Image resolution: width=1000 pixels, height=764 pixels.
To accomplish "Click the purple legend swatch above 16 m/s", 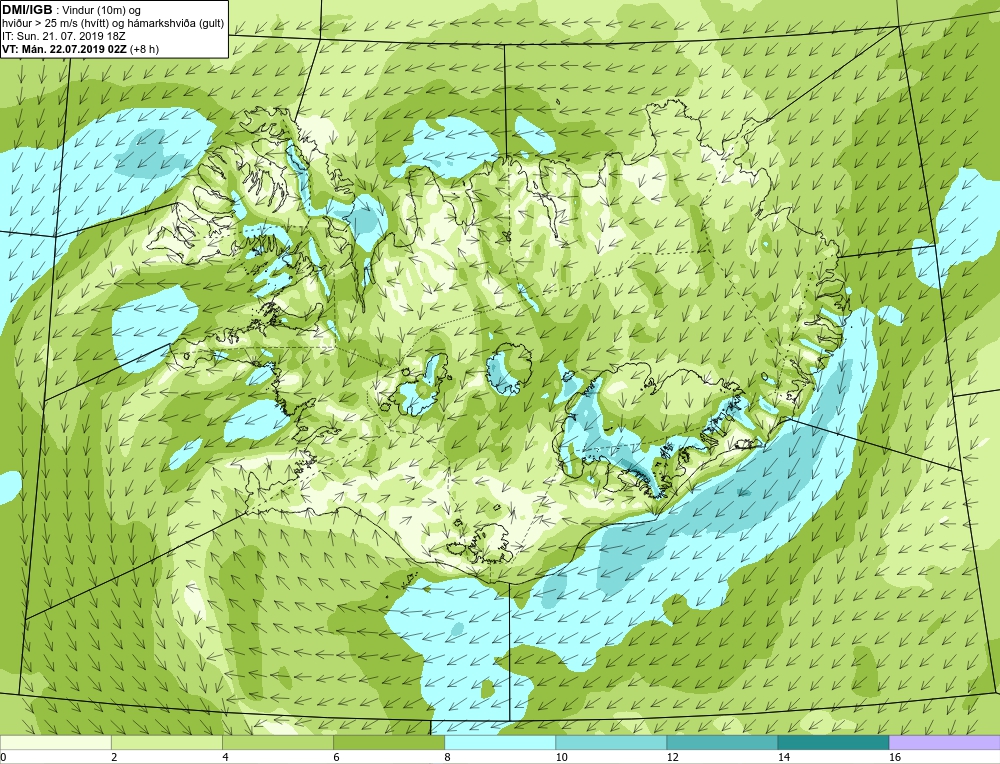I will coord(945,743).
